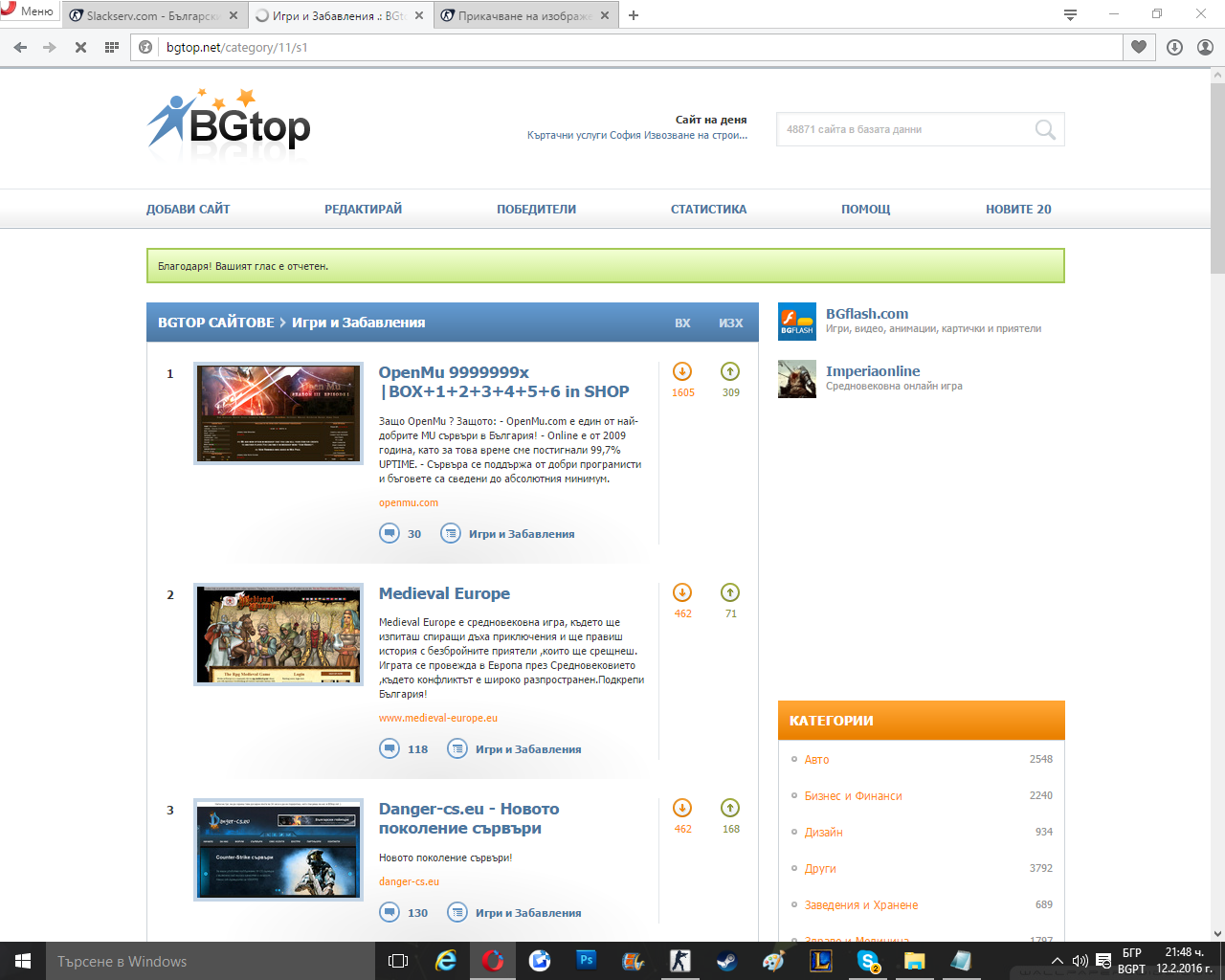Add page to bookmarks with heart icon
This screenshot has height=980, width=1225.
[1139, 47]
